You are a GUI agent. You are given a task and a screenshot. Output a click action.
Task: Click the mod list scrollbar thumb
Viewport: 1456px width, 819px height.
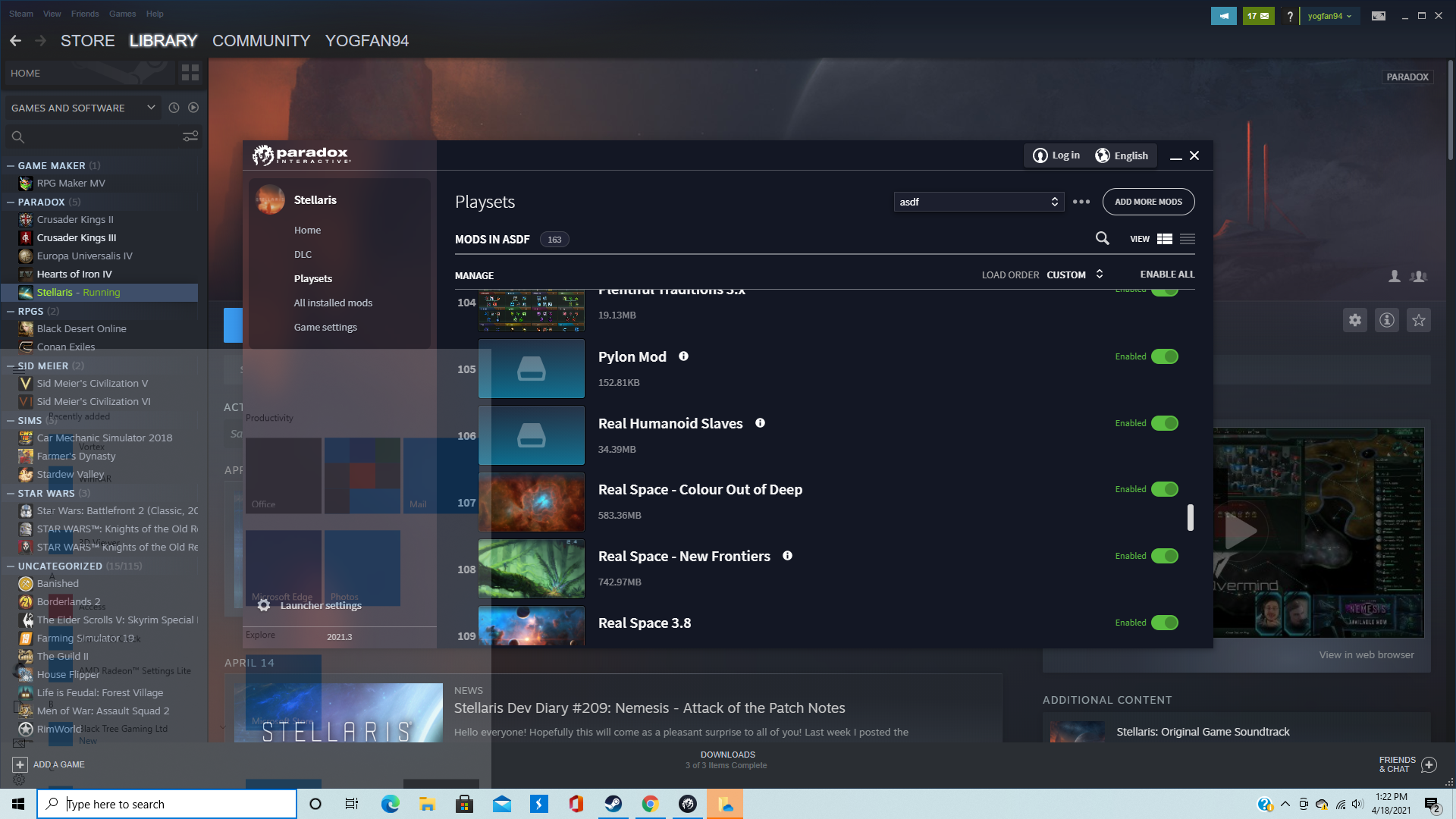(1191, 517)
